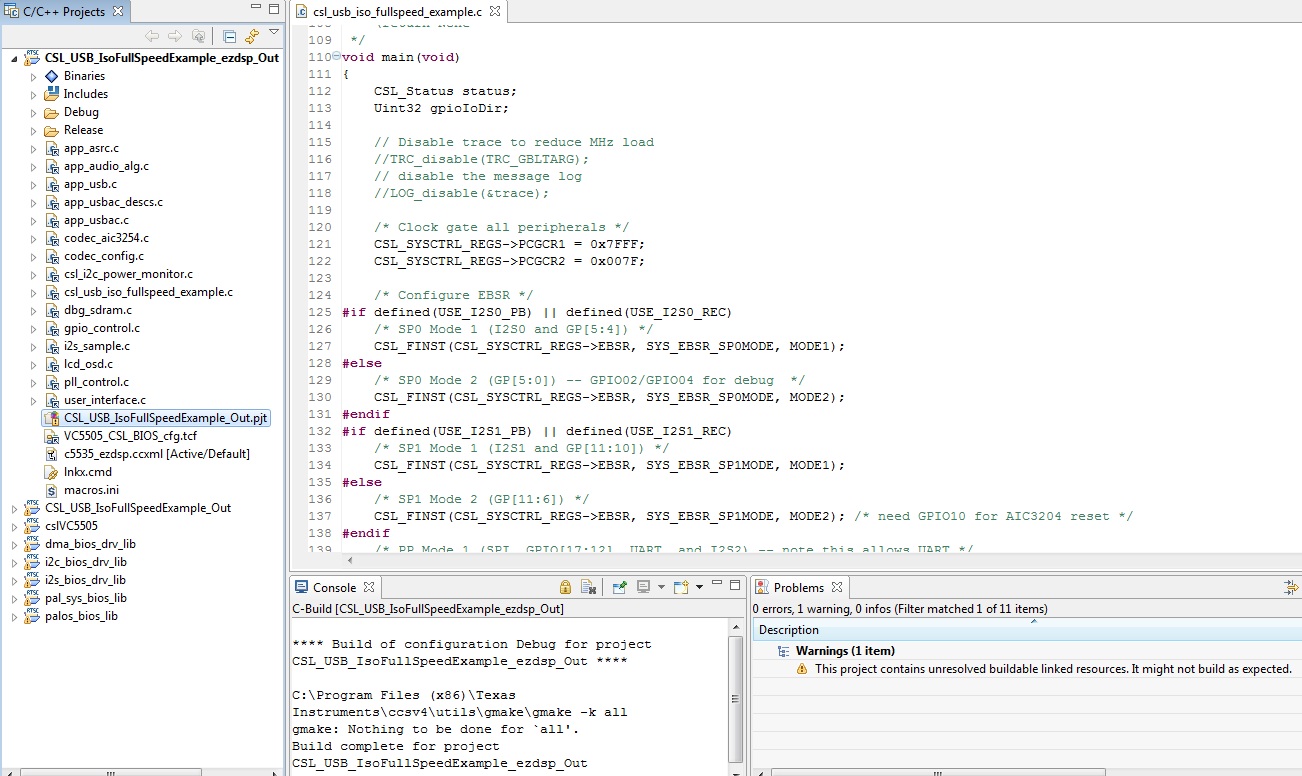Click the Back navigation arrow in Projects toolbar
The height and width of the screenshot is (776, 1302).
152,36
